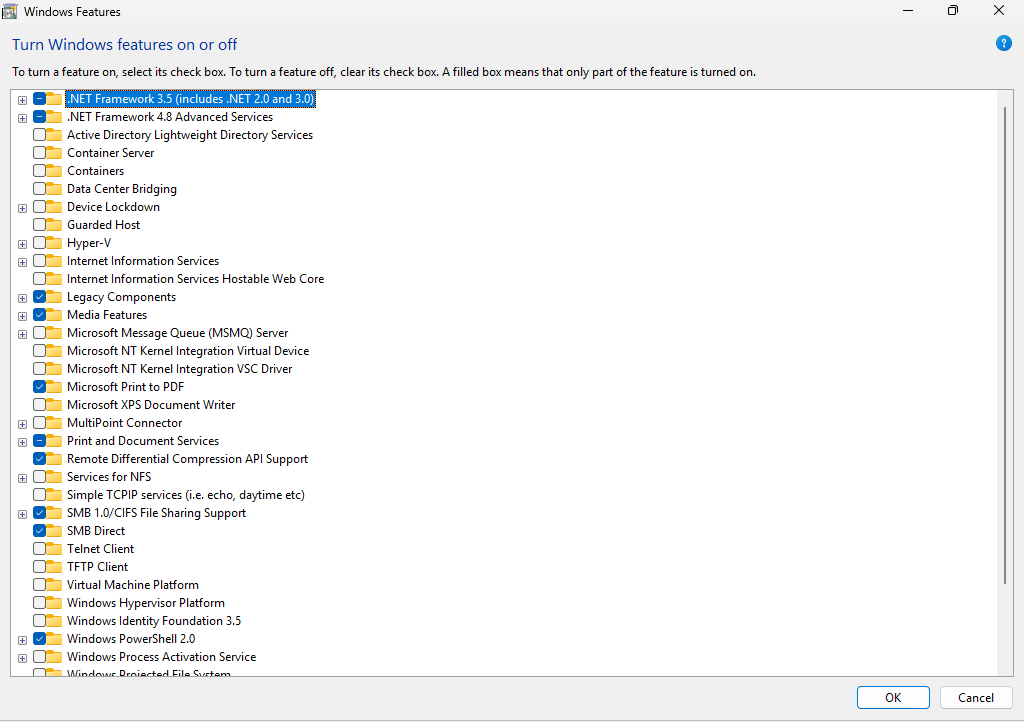Click folder icon next to Guarded Host
The height and width of the screenshot is (722, 1024).
[54, 225]
